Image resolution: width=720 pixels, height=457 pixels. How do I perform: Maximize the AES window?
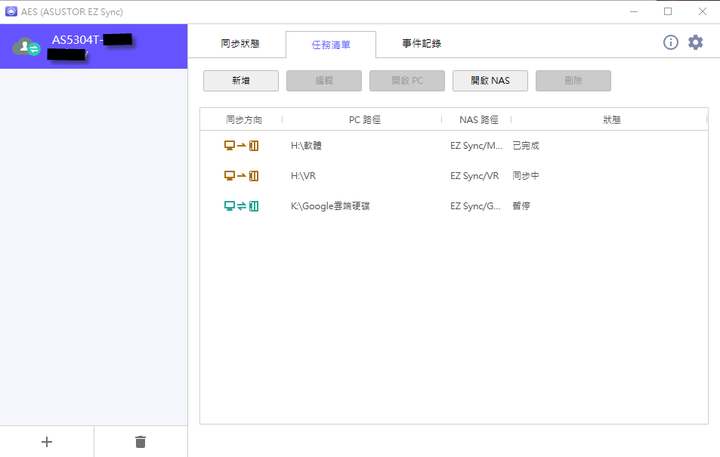point(668,11)
